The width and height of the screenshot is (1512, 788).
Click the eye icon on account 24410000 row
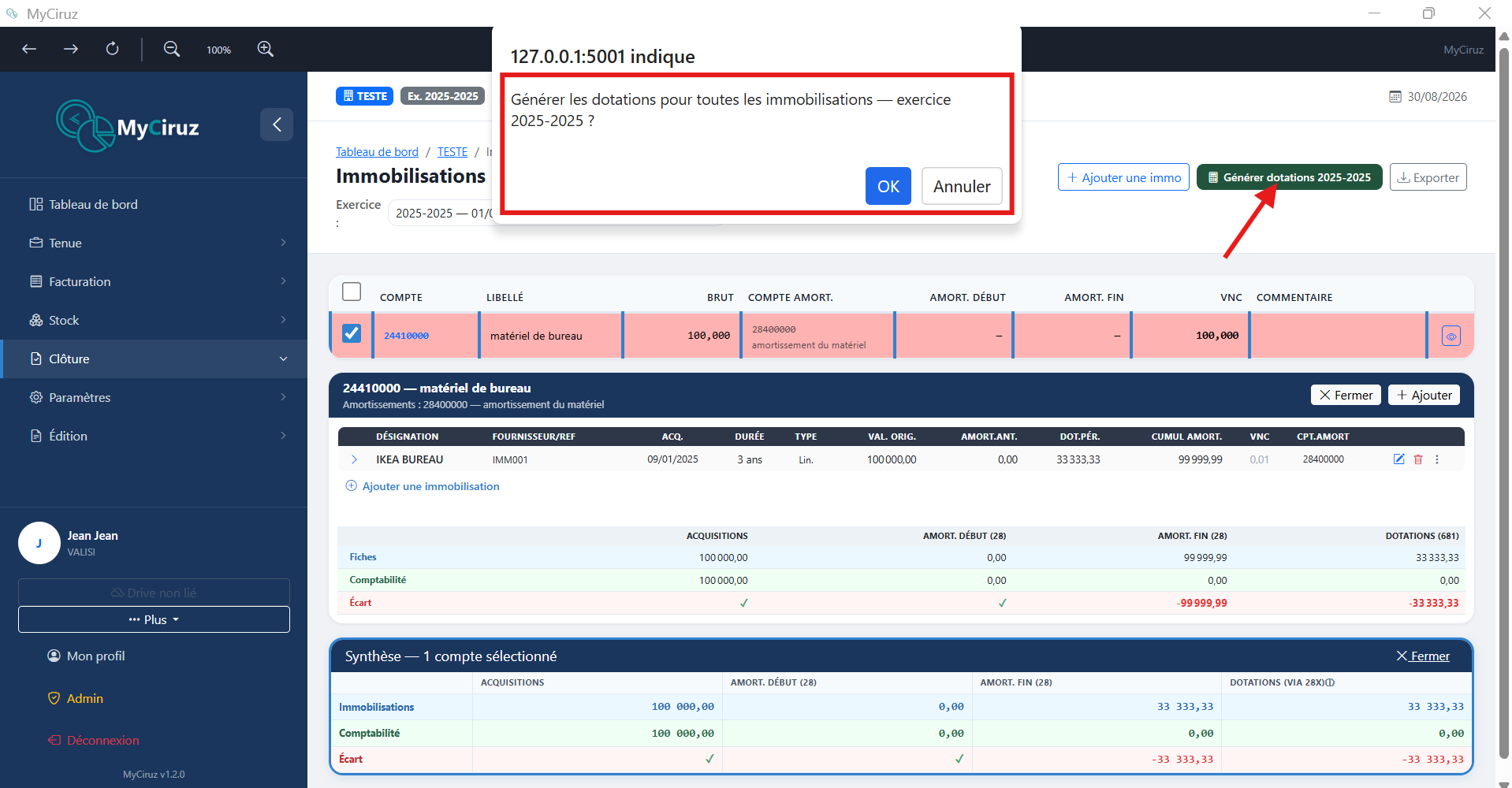click(1451, 336)
